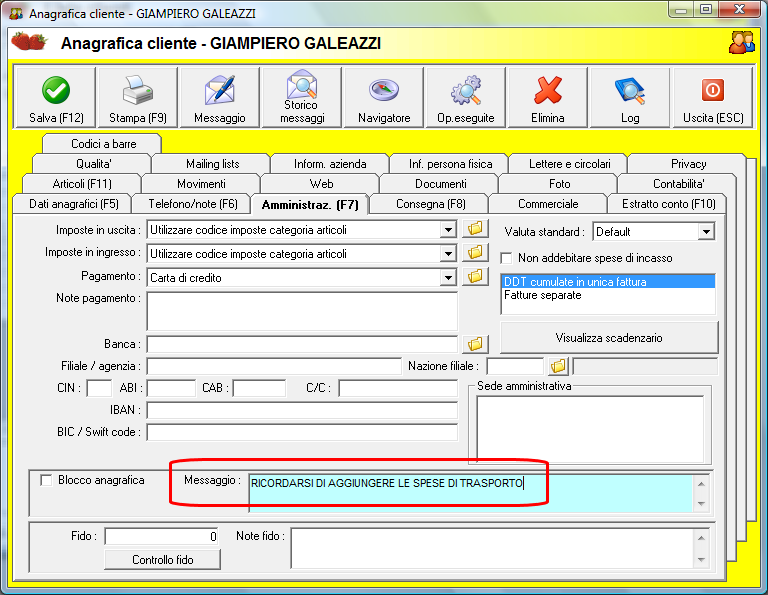The height and width of the screenshot is (595, 768).
Task: Click the CIN input box
Action: point(99,388)
